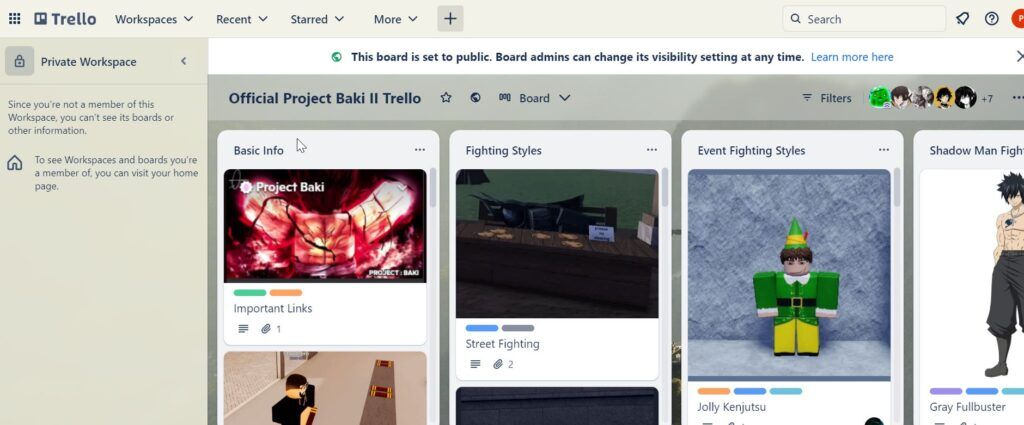The width and height of the screenshot is (1024, 425).
Task: Open the Starred dropdown menu
Action: pos(317,19)
